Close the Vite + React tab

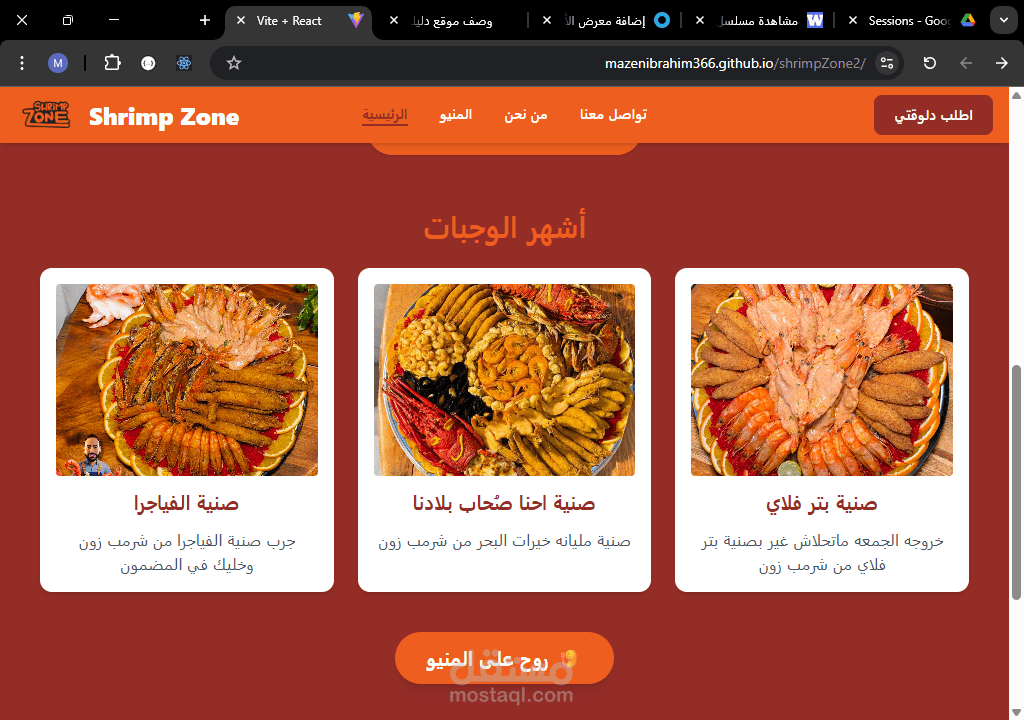(241, 21)
